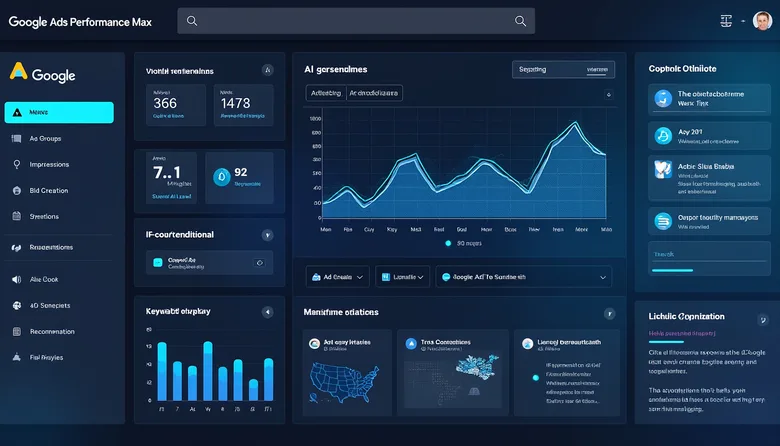The image size is (780, 446).
Task: Open the Acbic Slata Bnabja card
Action: click(709, 178)
